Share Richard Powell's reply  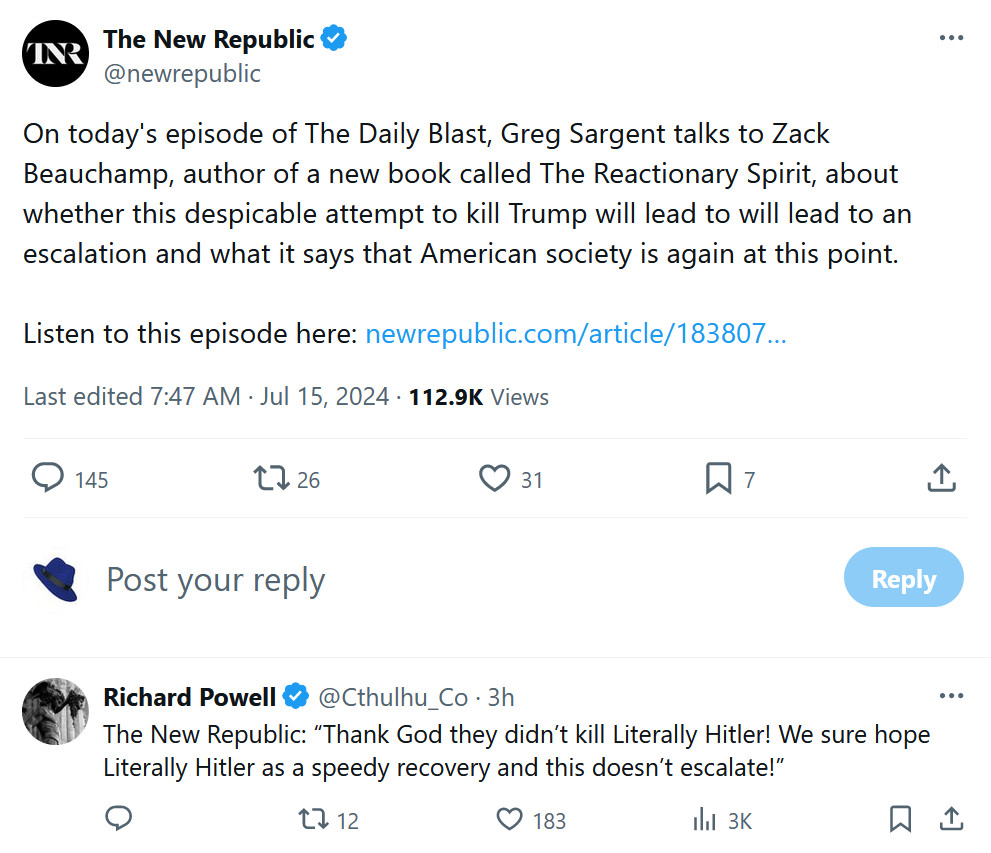[951, 820]
